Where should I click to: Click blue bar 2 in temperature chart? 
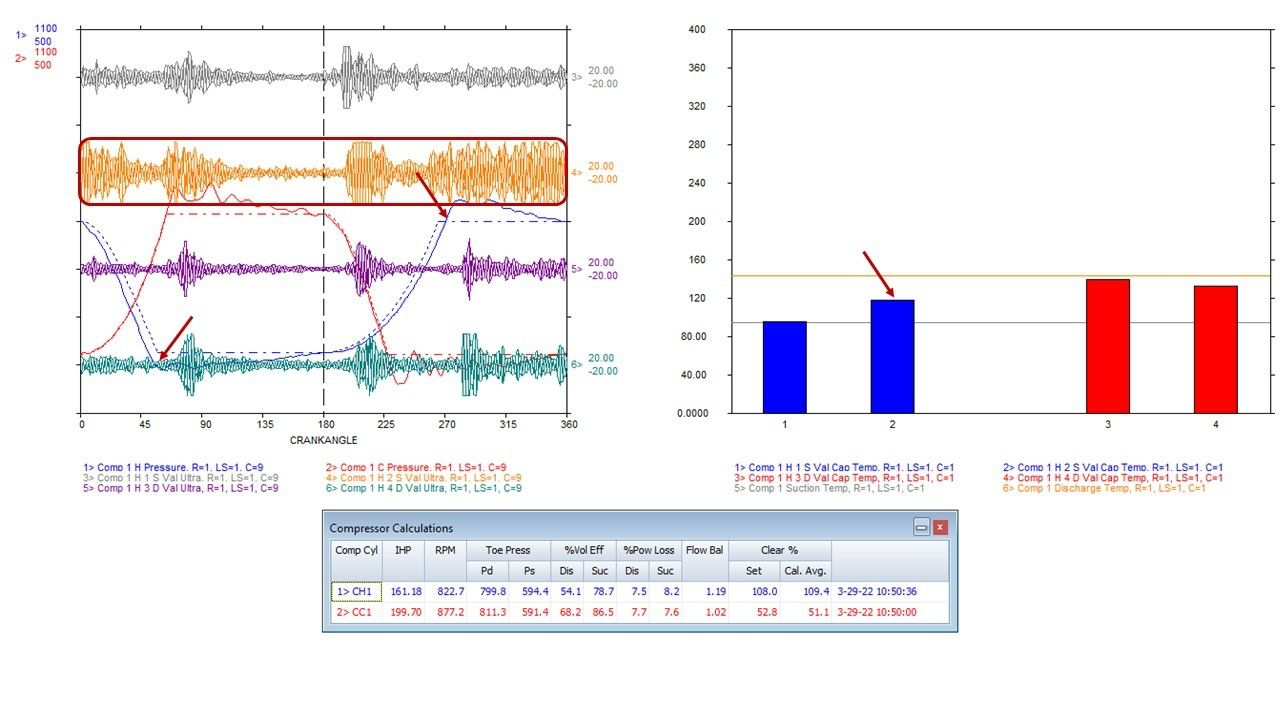point(892,356)
